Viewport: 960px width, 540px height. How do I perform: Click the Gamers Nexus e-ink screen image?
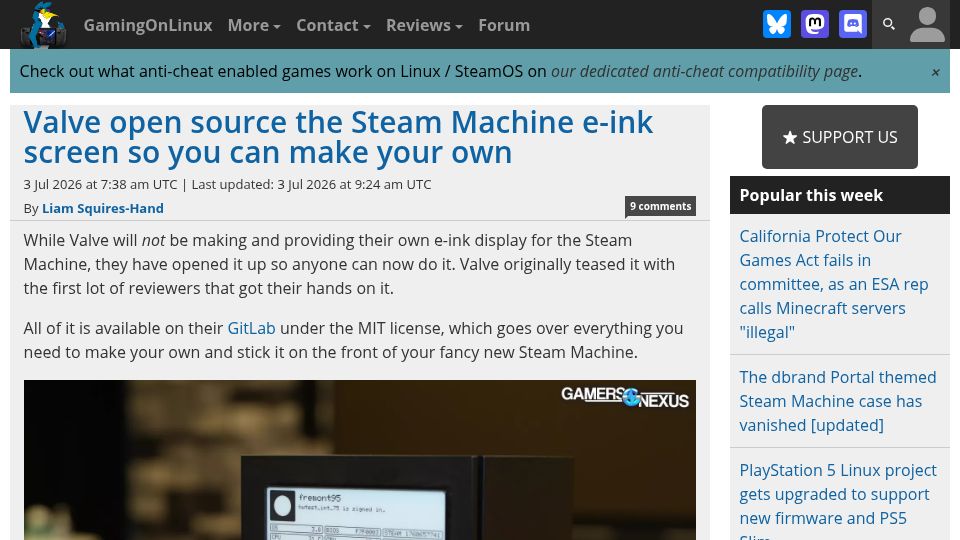click(359, 460)
